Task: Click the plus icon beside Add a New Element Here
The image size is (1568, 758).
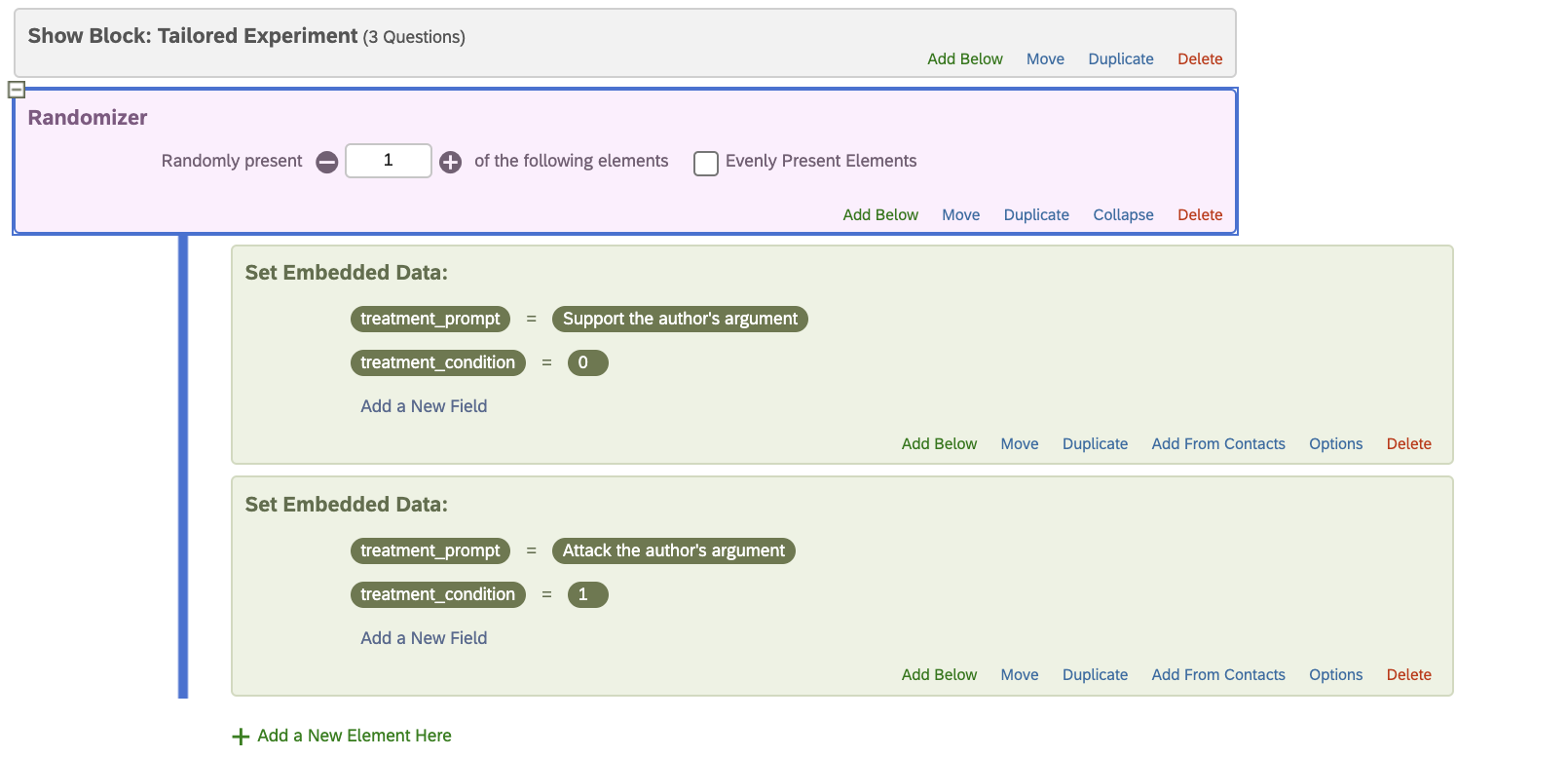Action: click(x=241, y=737)
